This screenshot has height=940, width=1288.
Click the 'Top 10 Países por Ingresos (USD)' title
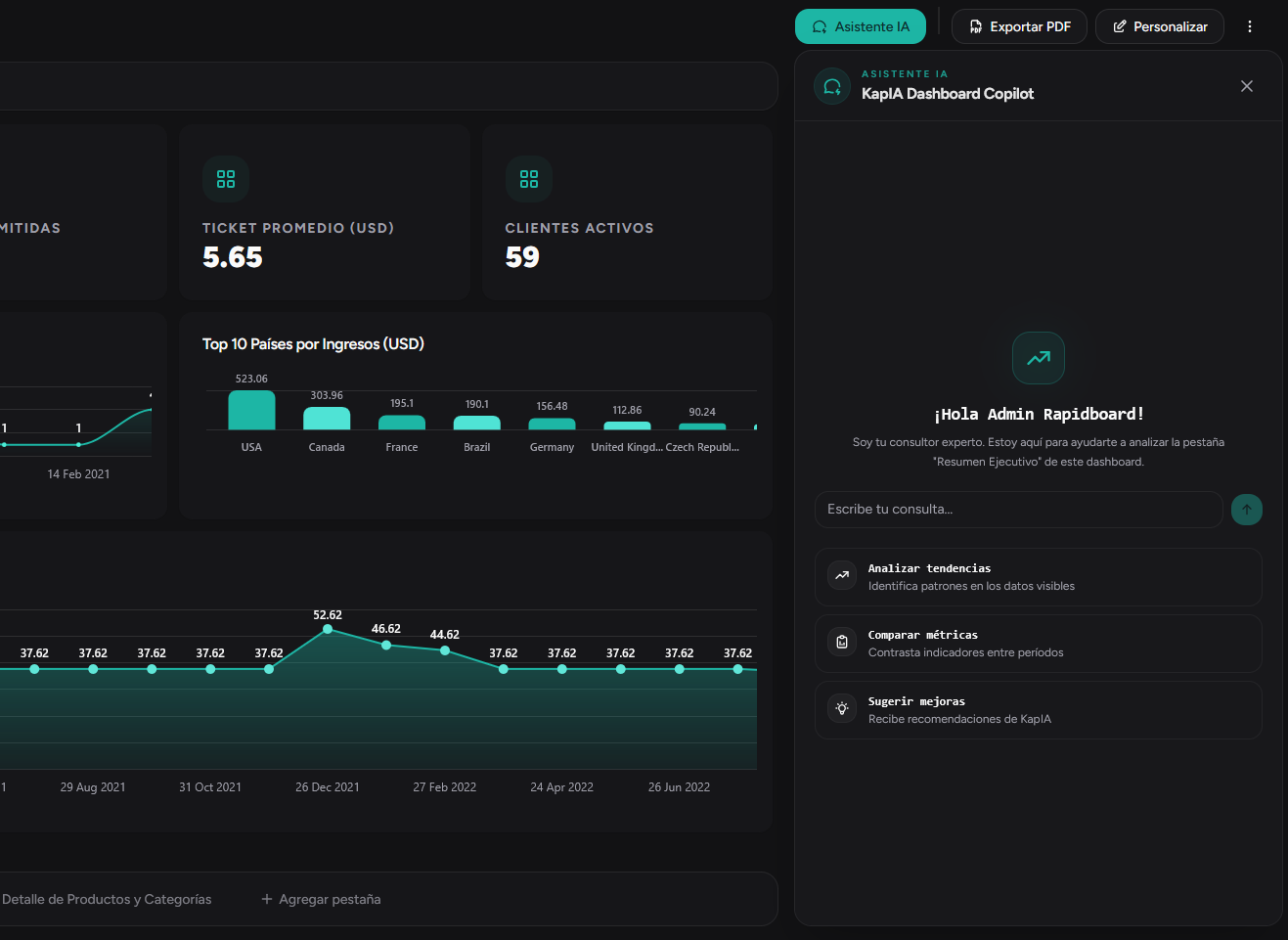313,344
